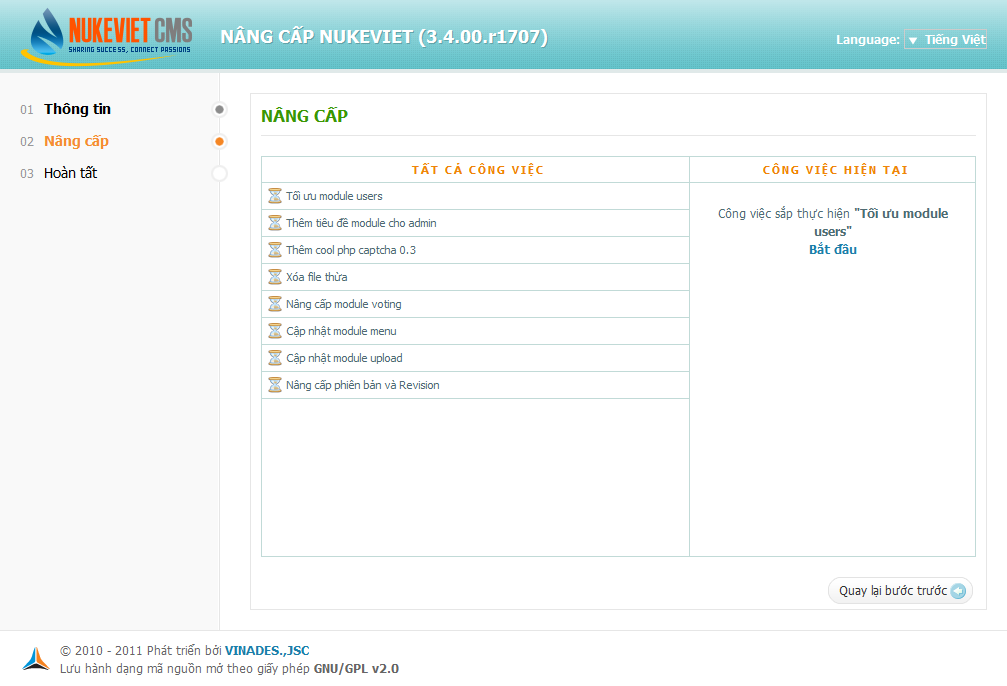Click task text Nâng cấp phiên bản và Revision
The image size is (1007, 686).
click(363, 385)
